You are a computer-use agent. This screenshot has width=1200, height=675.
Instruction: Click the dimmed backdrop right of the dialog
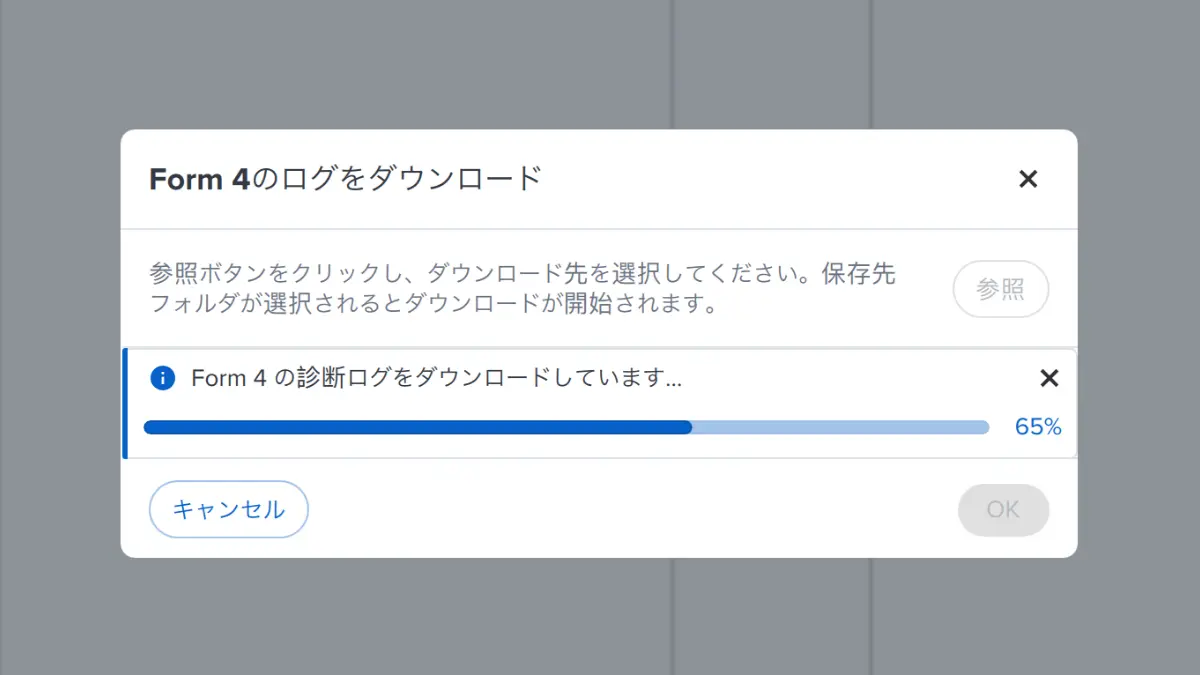1140,340
